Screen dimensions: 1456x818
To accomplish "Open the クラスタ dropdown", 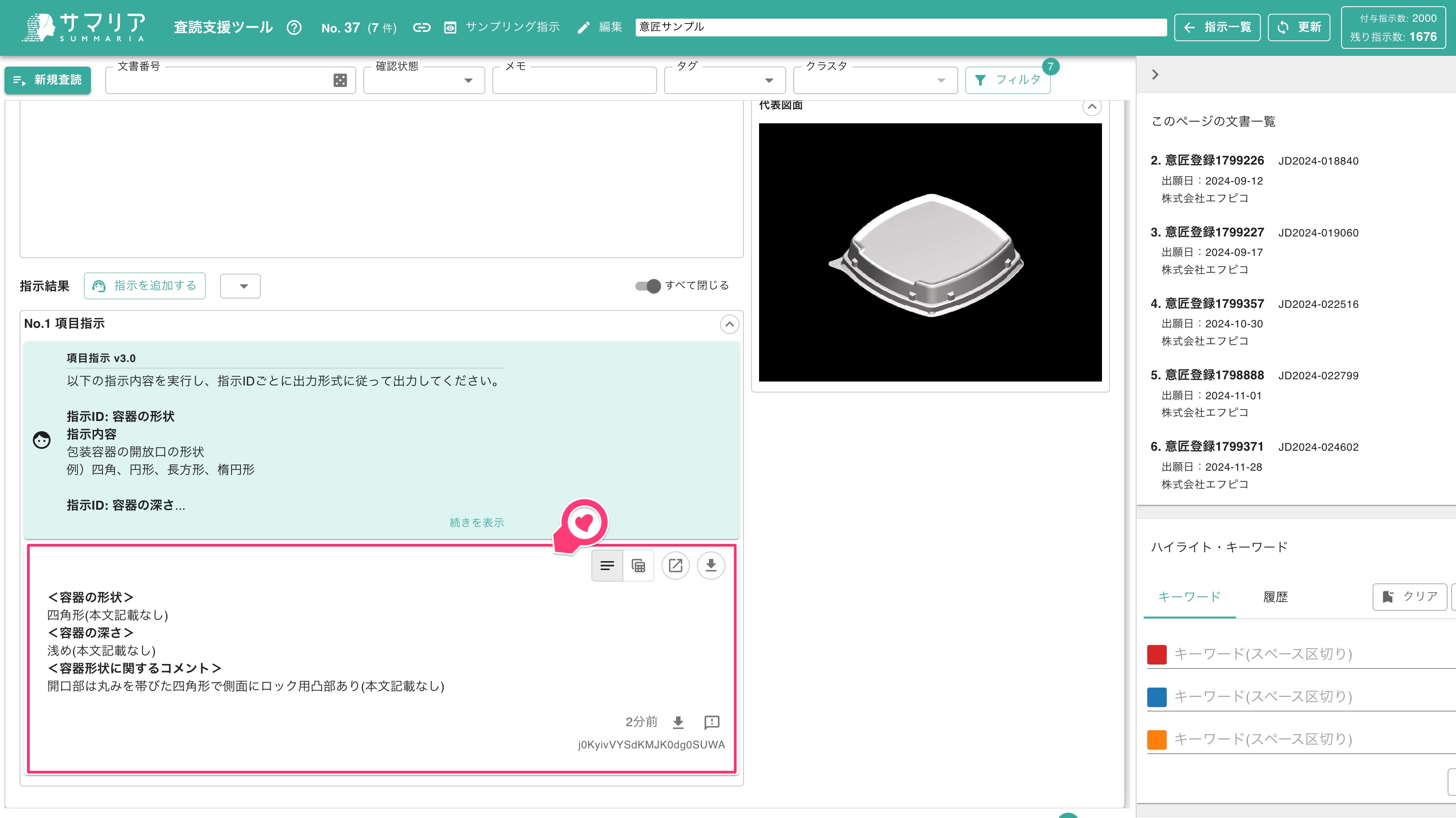I will pyautogui.click(x=875, y=80).
